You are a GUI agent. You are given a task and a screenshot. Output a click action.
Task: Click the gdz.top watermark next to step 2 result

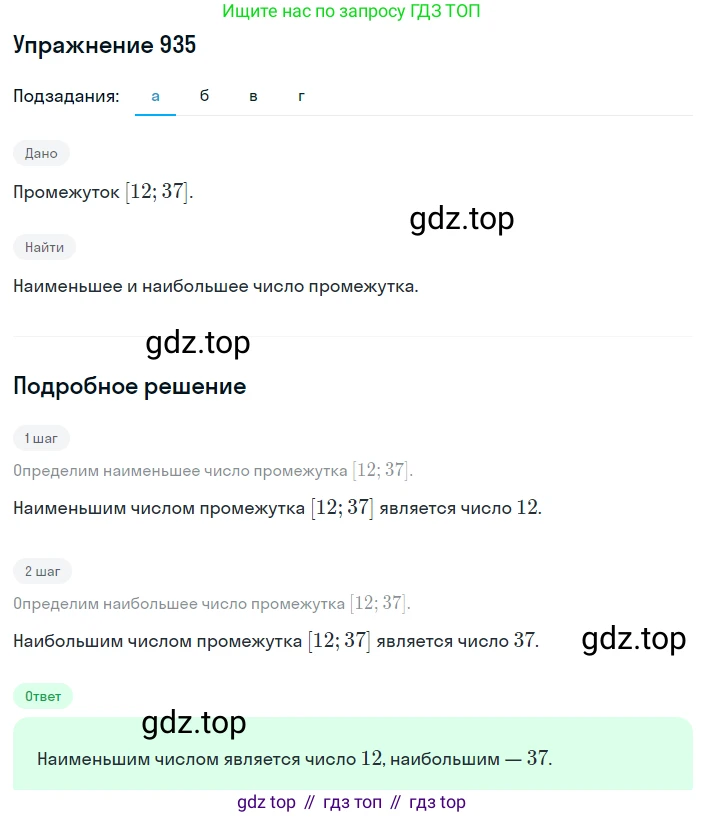click(x=634, y=639)
